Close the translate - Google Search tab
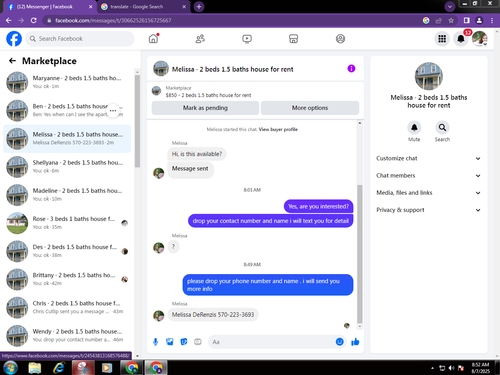 184,7
